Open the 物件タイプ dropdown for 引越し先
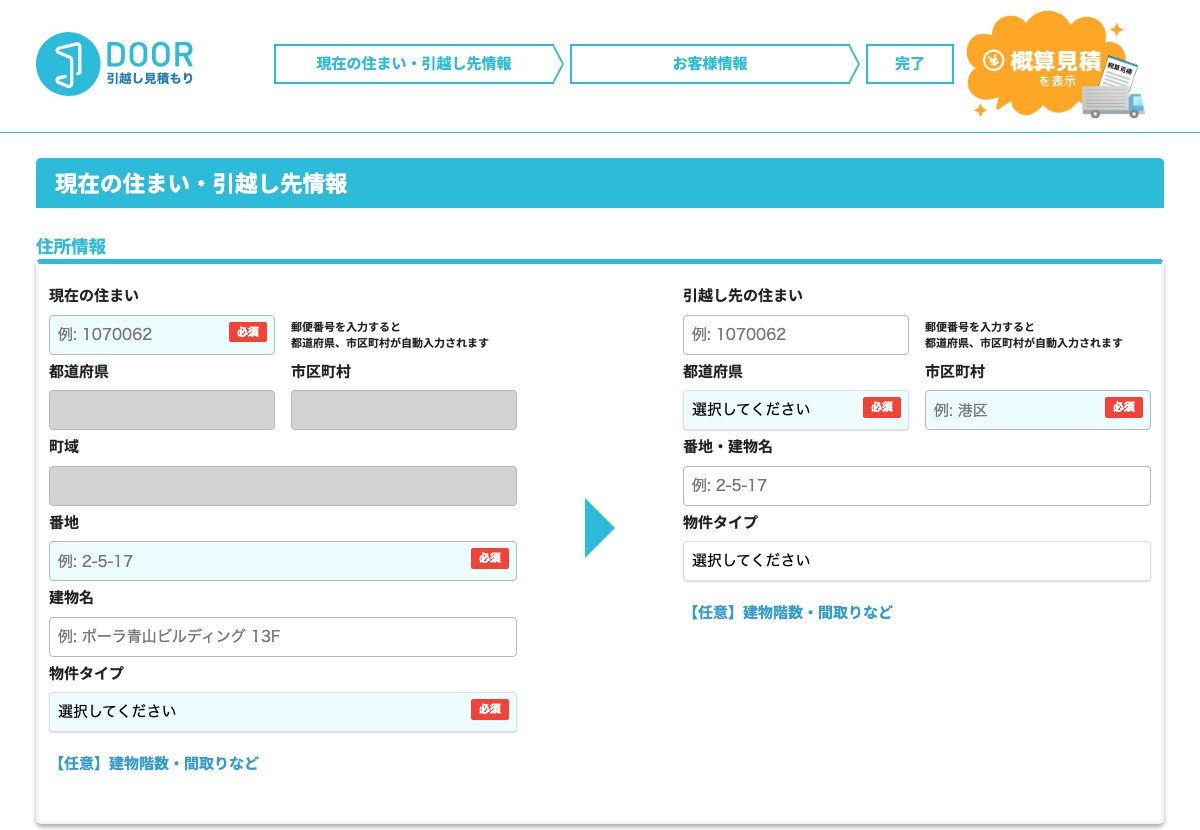The image size is (1200, 830). 917,561
